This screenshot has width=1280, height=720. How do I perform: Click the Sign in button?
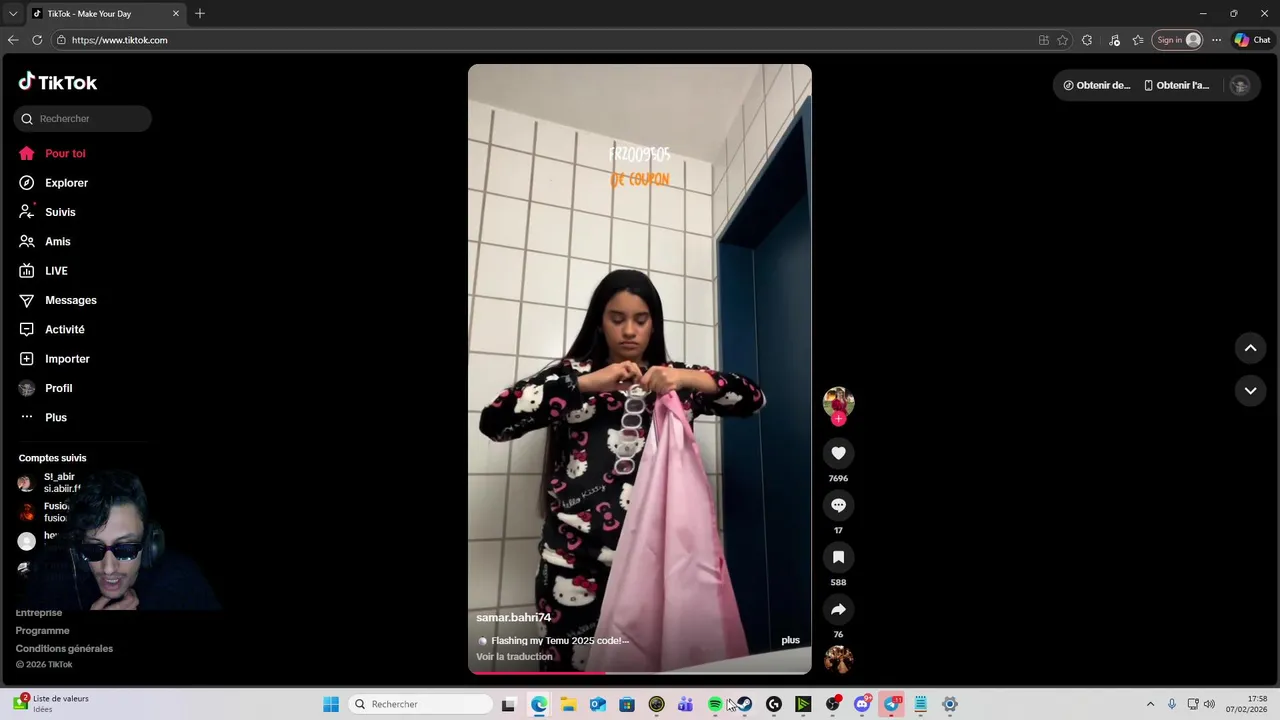click(1178, 40)
